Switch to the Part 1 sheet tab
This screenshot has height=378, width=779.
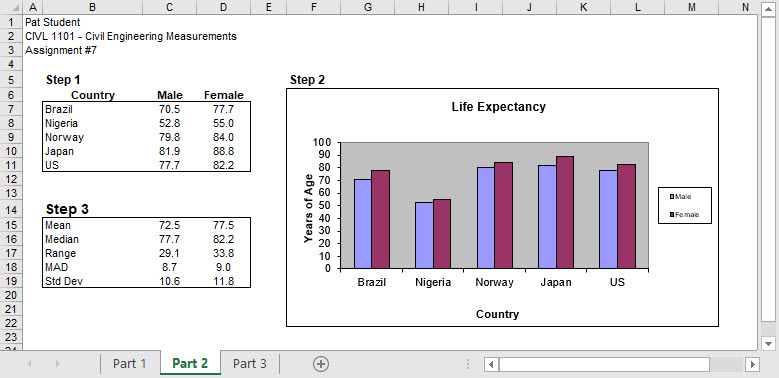coord(130,364)
